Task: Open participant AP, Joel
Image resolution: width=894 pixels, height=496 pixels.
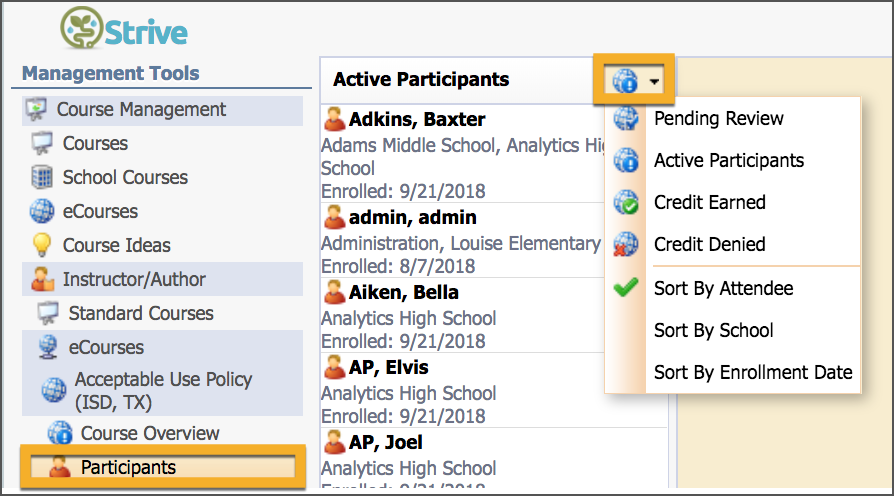Action: point(385,443)
